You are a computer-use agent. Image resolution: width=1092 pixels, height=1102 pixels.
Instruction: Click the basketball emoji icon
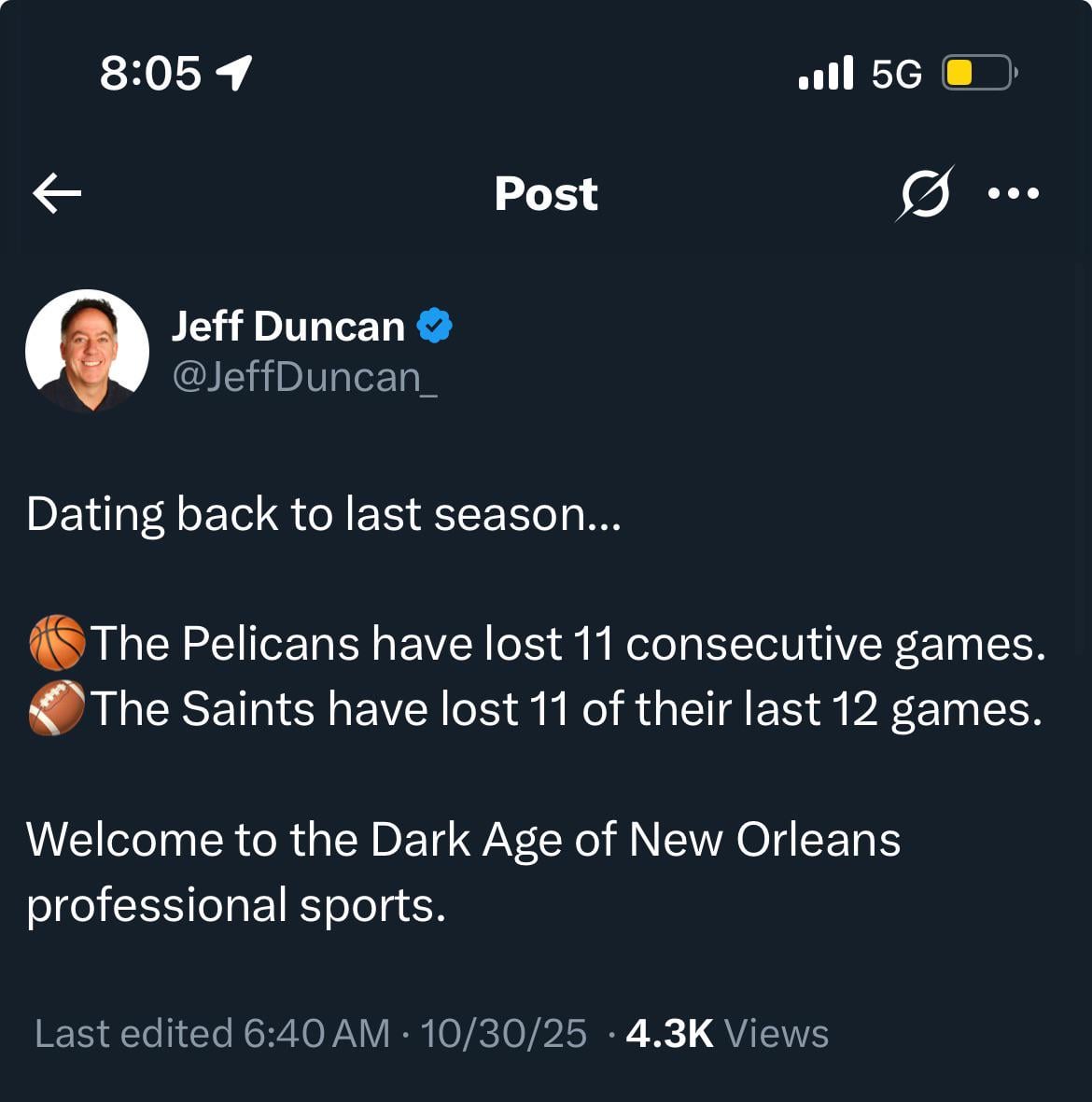click(x=57, y=643)
